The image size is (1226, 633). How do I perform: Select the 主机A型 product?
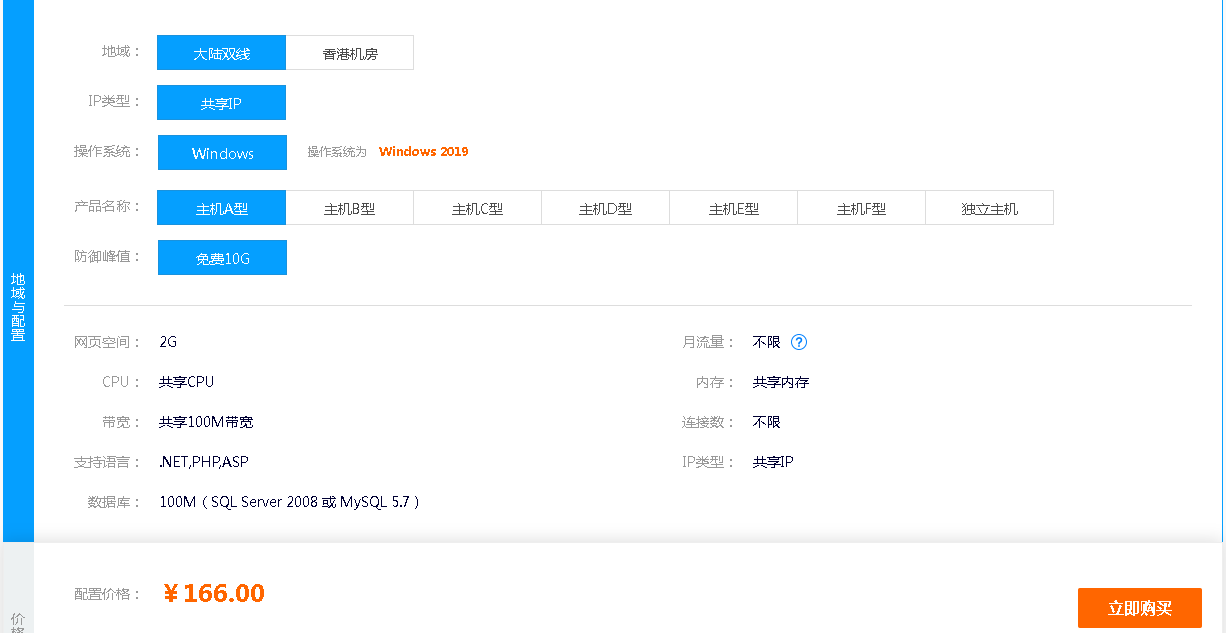pos(222,208)
